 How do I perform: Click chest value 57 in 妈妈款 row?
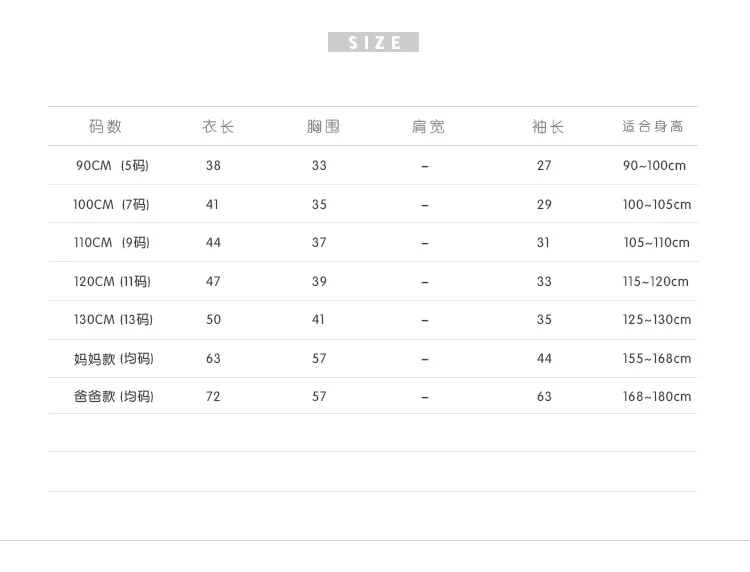[319, 359]
